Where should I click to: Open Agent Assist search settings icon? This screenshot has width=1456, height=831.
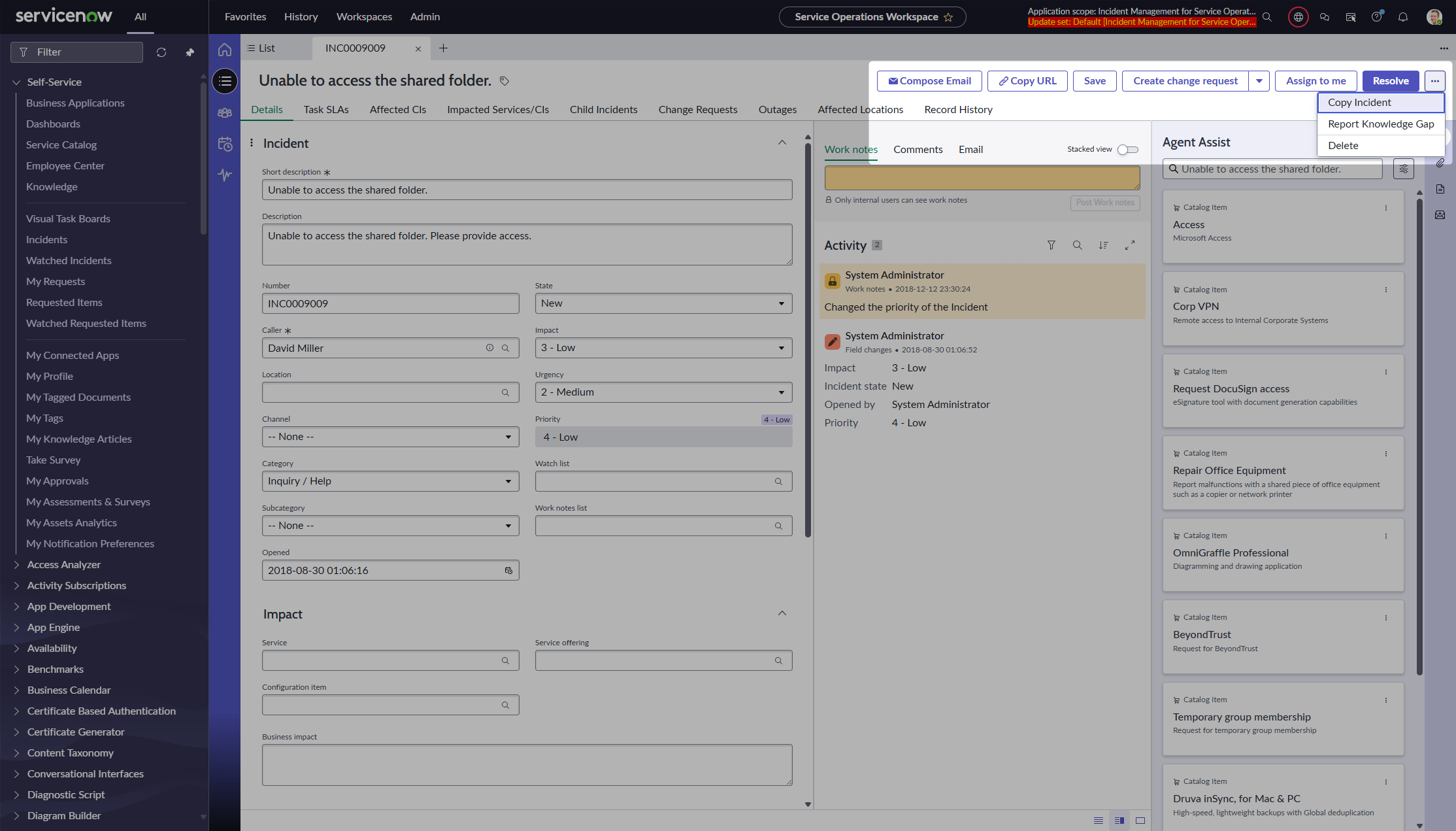(x=1403, y=169)
